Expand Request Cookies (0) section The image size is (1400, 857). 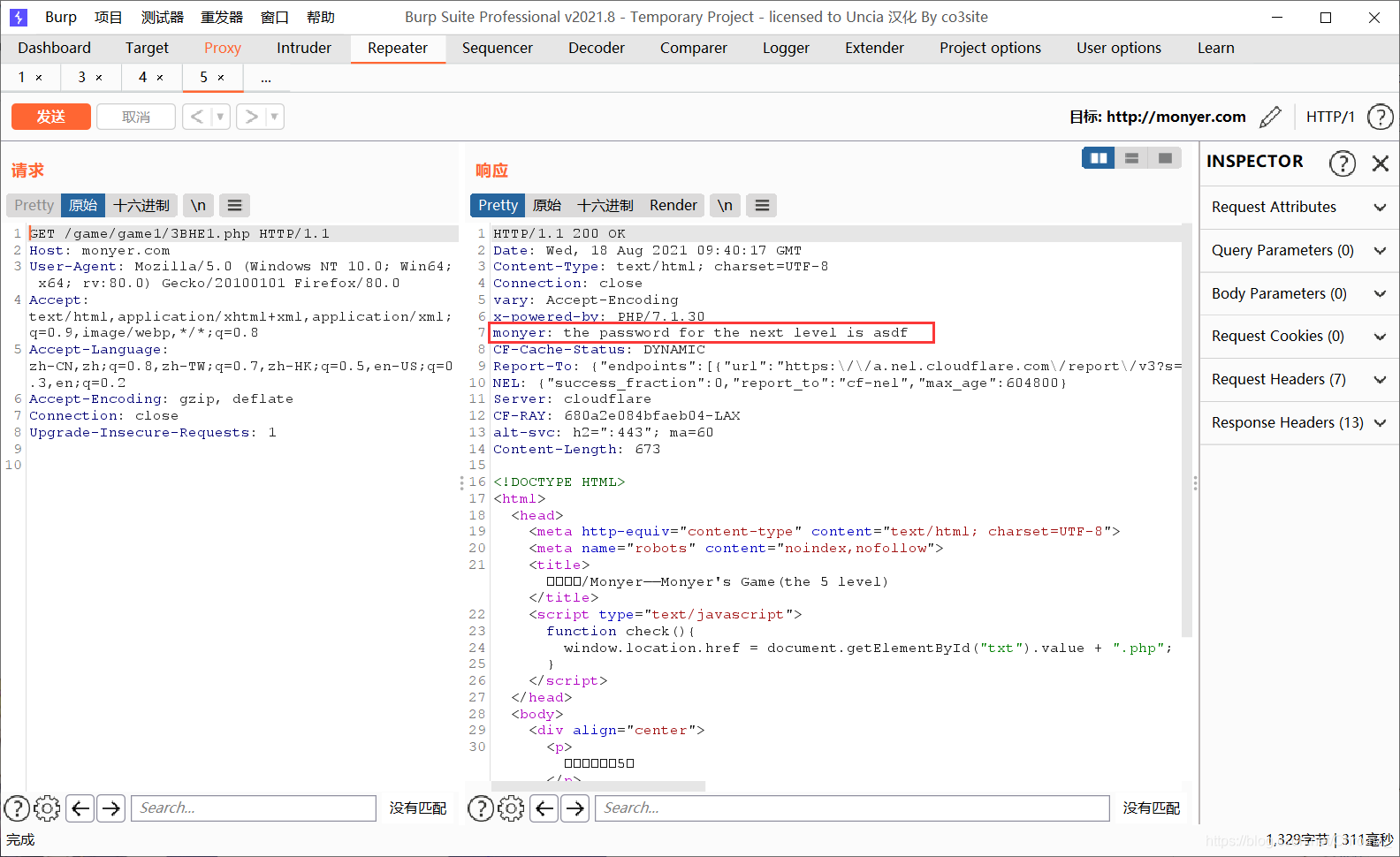coord(1298,336)
